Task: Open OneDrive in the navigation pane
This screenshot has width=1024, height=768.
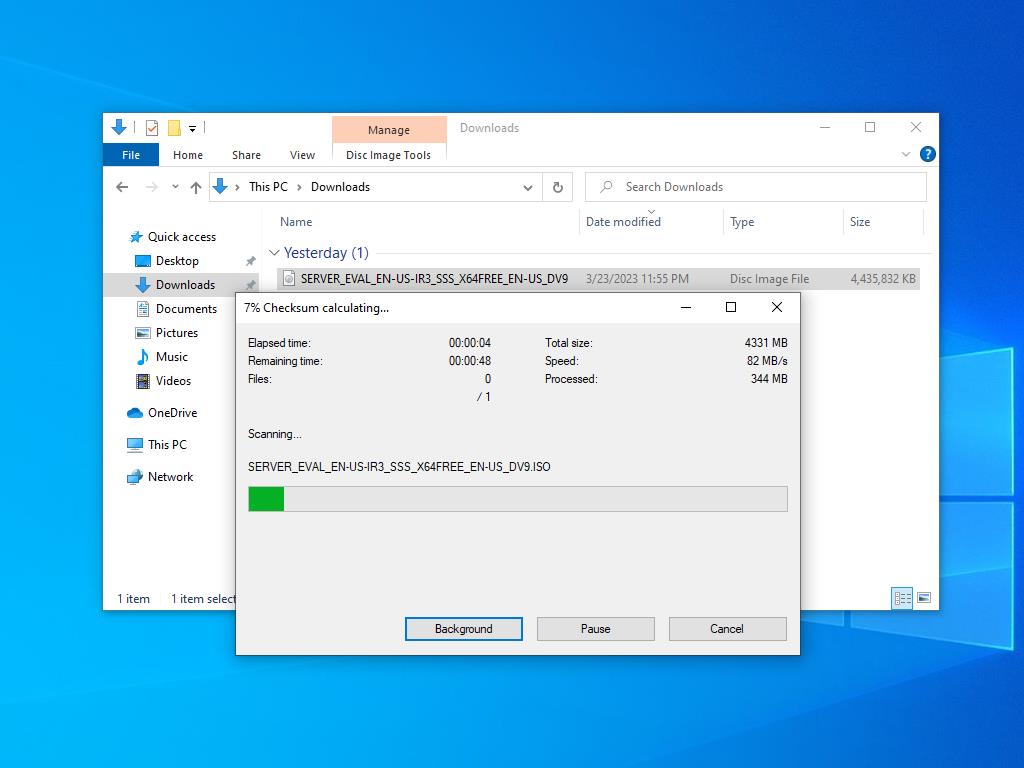Action: click(x=172, y=413)
